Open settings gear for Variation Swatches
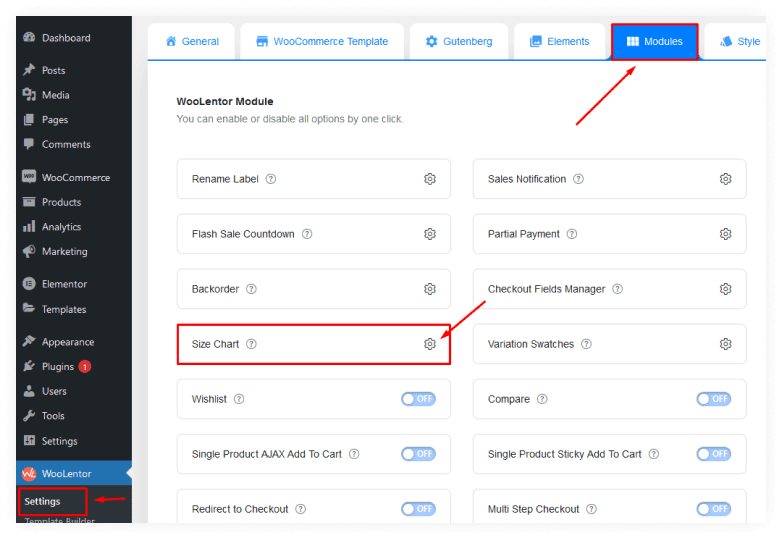The width and height of the screenshot is (782, 539). 725,344
